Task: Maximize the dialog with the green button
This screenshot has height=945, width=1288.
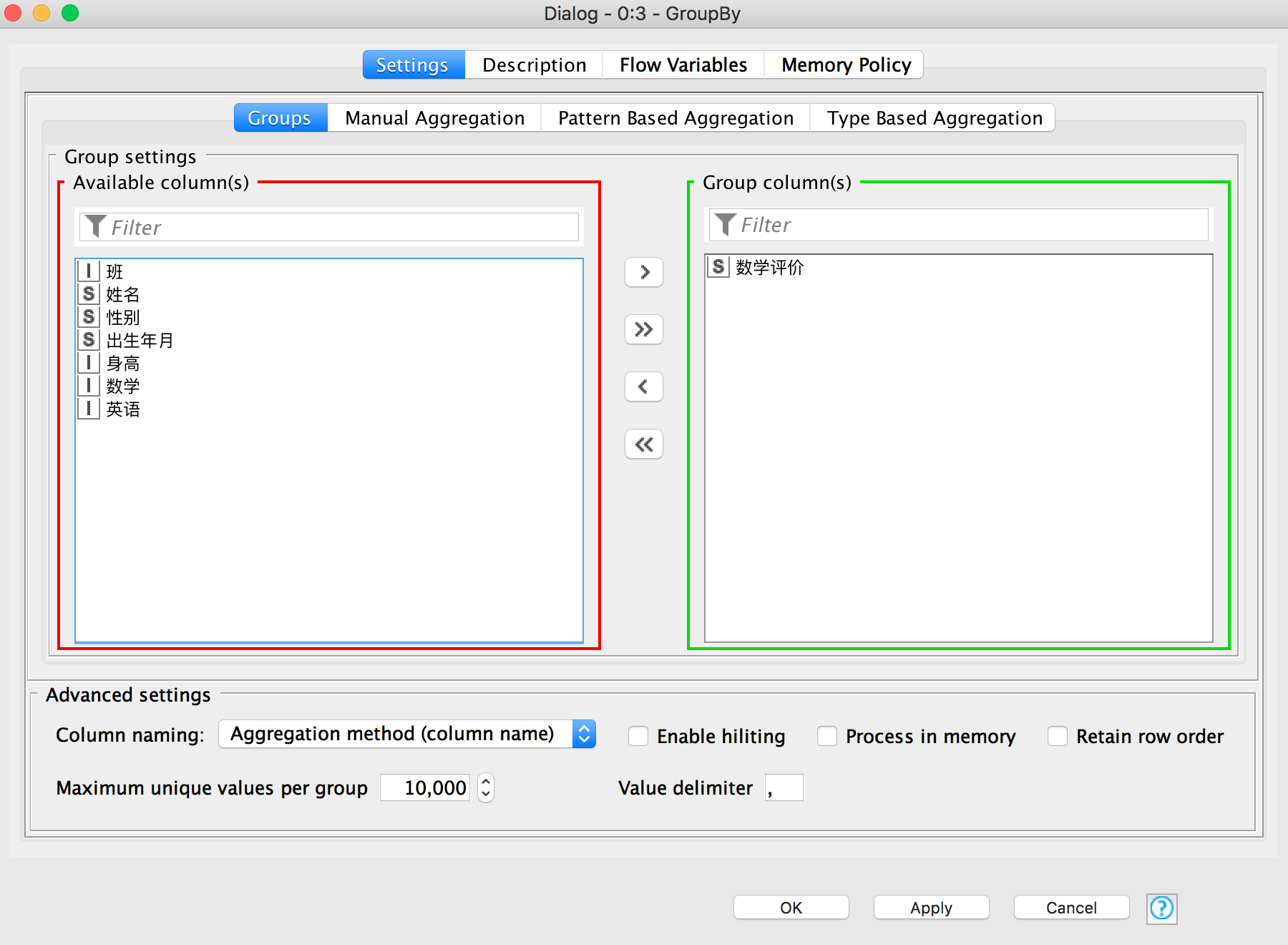Action: coord(70,13)
